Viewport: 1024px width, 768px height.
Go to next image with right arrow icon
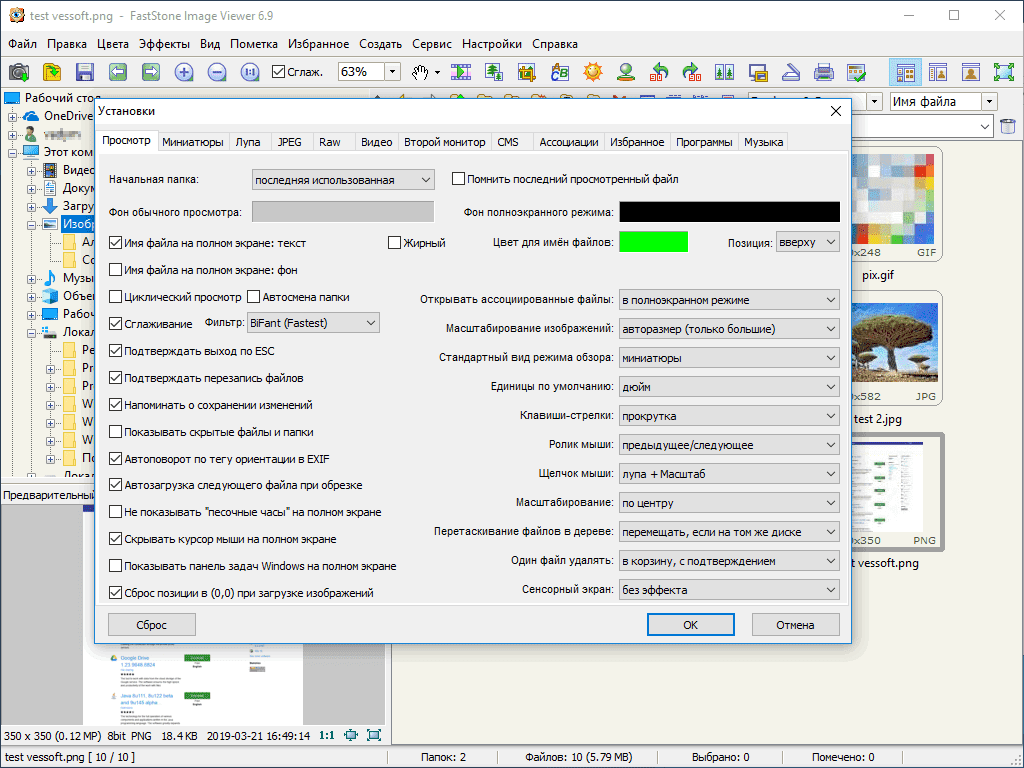[x=151, y=72]
